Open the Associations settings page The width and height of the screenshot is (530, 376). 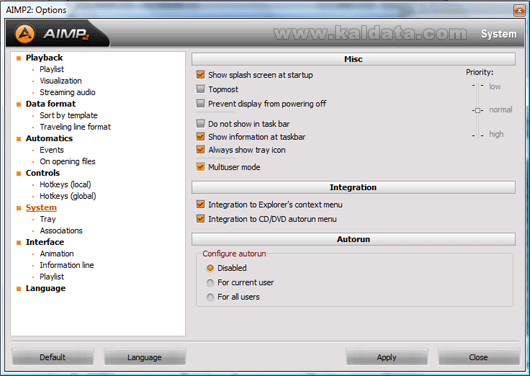pyautogui.click(x=61, y=231)
